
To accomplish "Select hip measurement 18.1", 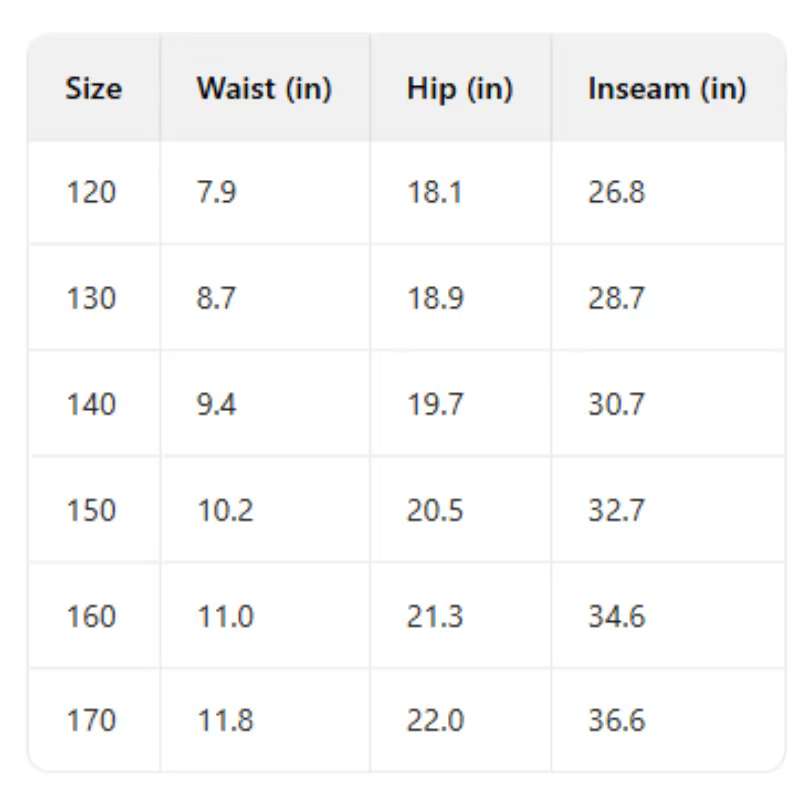I will pyautogui.click(x=435, y=192).
